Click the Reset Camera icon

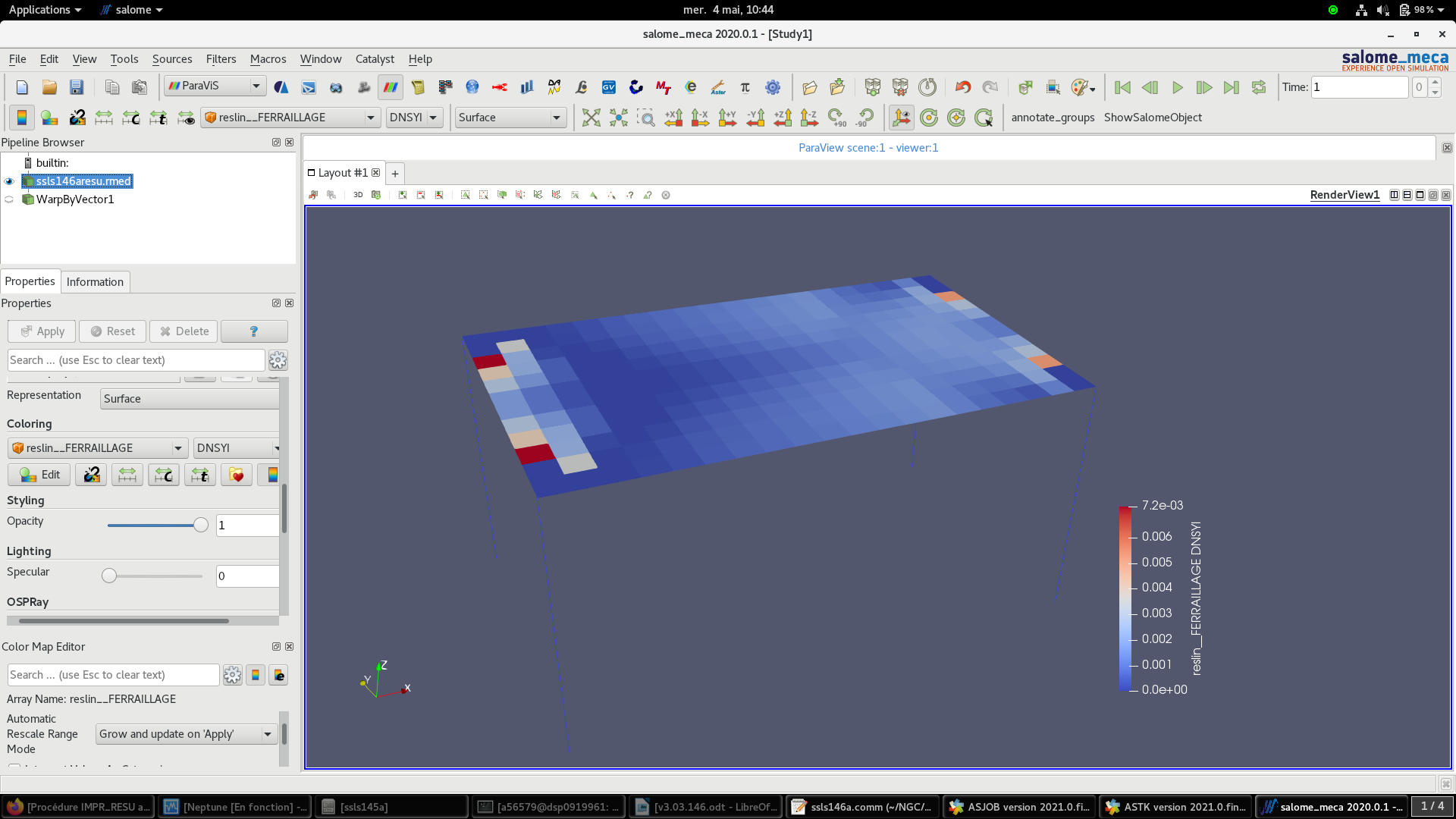(x=591, y=118)
